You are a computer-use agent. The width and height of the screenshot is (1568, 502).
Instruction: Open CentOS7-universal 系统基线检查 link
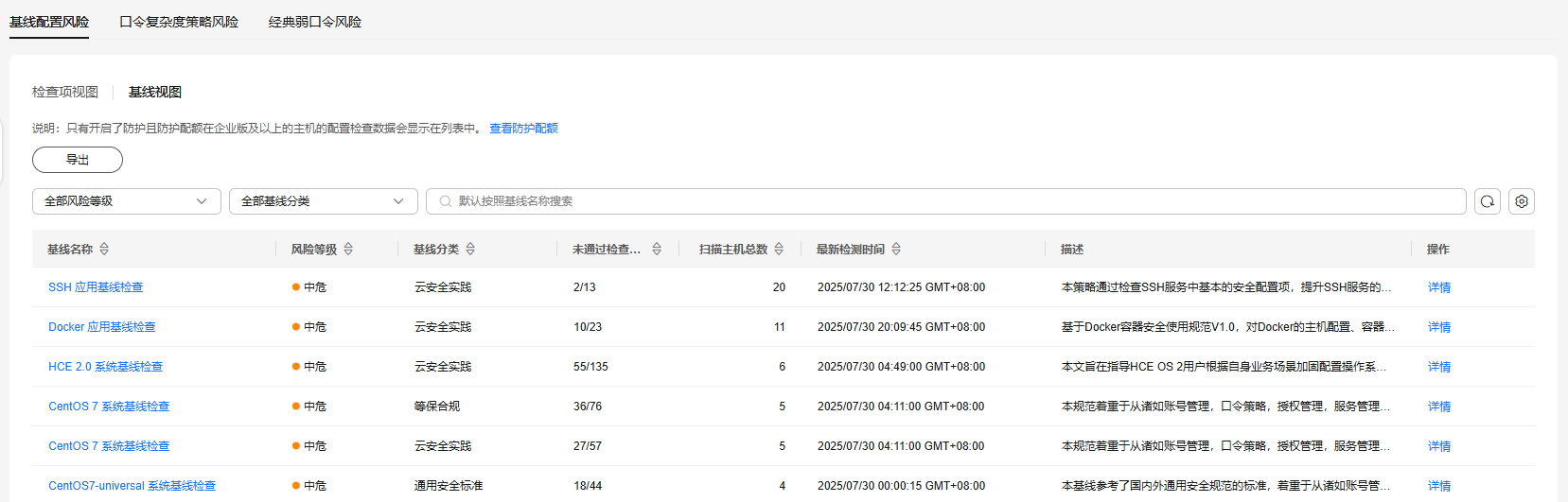coord(132,486)
